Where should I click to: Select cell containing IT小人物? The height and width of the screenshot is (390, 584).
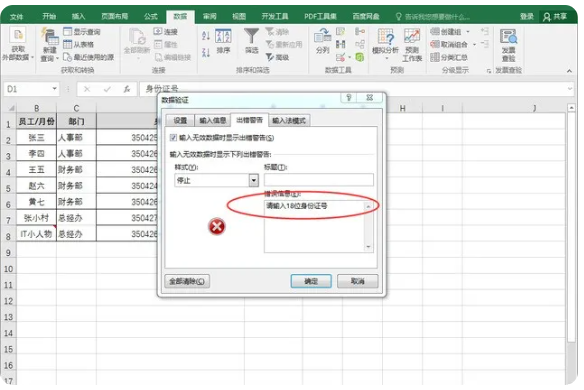pyautogui.click(x=36, y=234)
